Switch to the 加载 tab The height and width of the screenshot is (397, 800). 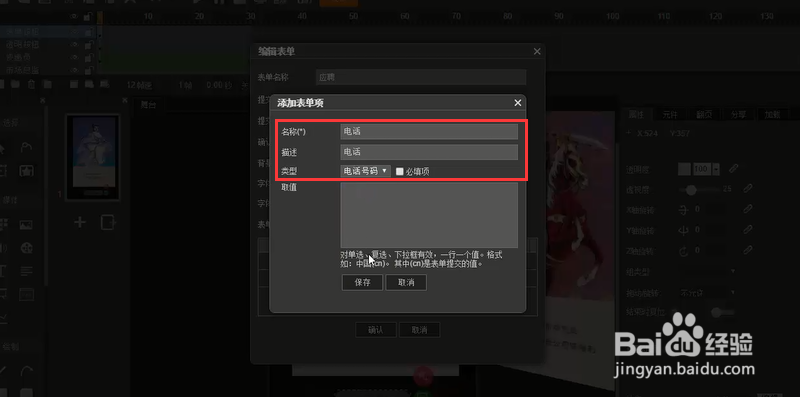[772, 114]
